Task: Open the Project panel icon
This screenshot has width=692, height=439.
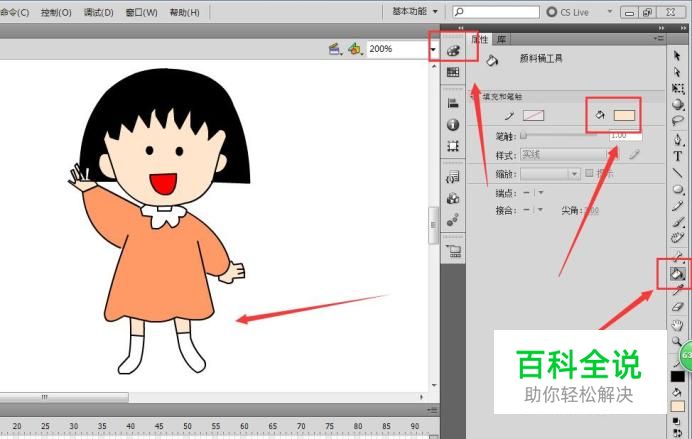Action: (453, 251)
